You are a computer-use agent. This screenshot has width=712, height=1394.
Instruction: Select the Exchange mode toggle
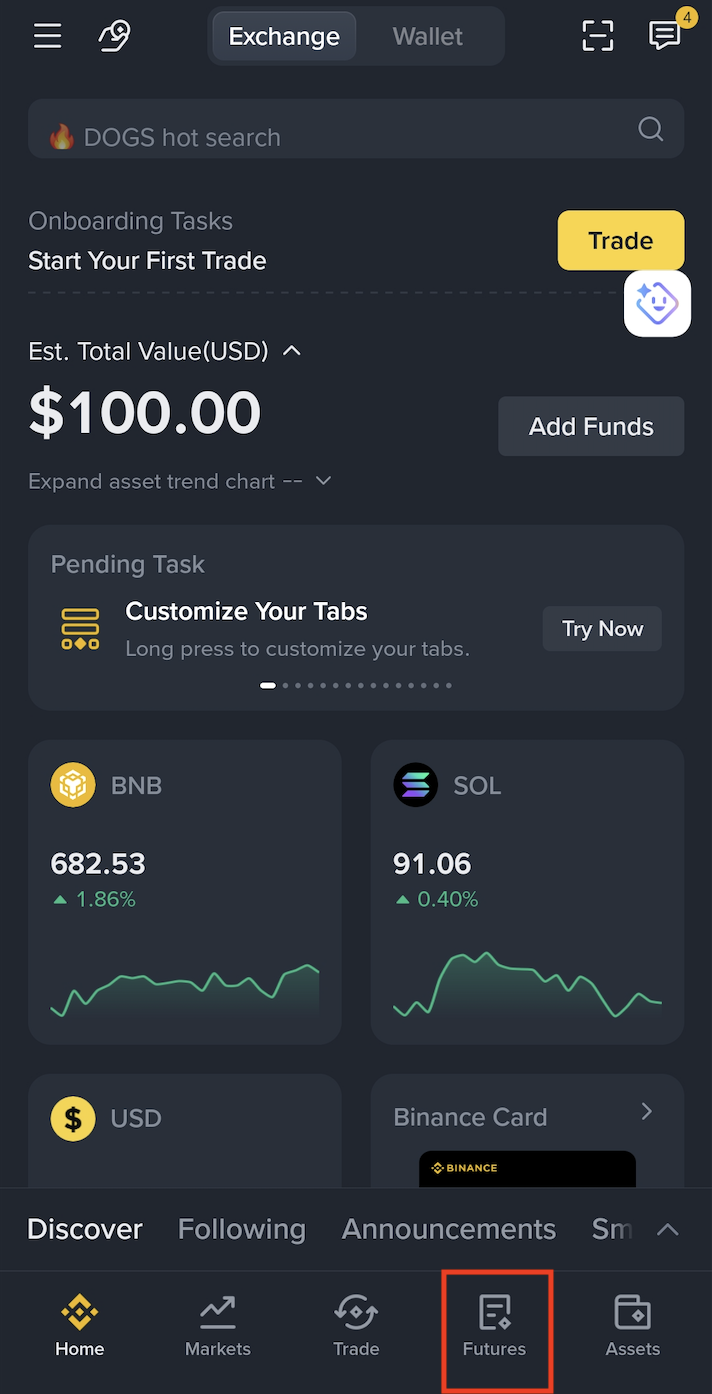[284, 37]
